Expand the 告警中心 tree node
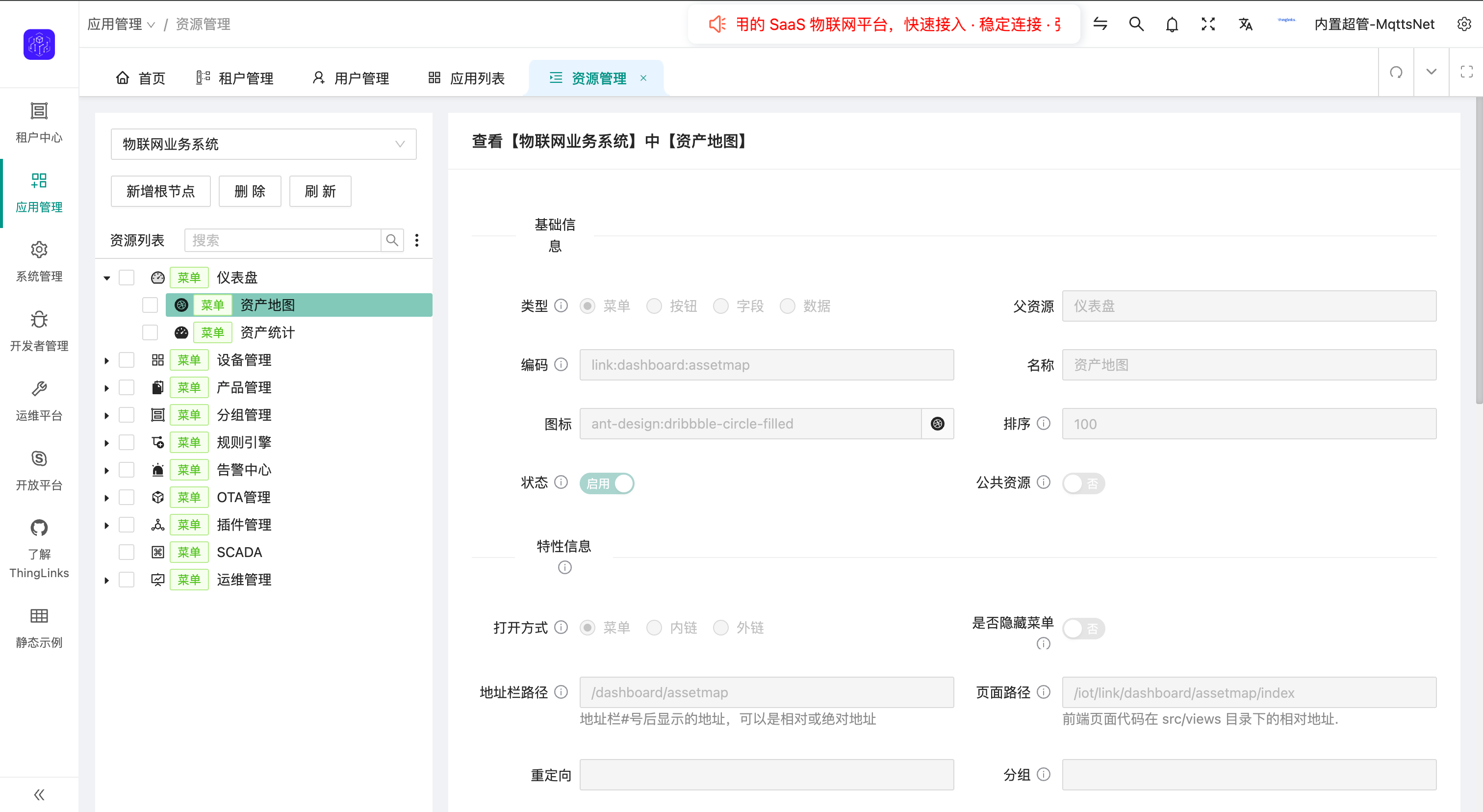This screenshot has height=812, width=1483. point(106,470)
